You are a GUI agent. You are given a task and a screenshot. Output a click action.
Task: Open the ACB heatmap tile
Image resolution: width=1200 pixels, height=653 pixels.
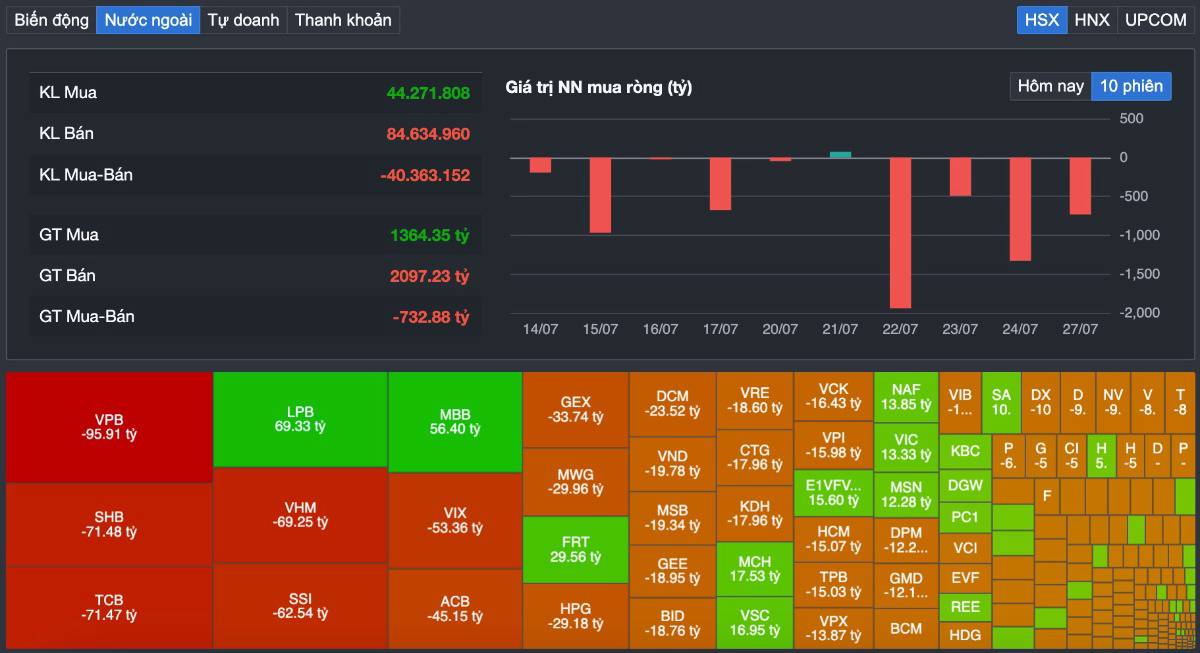[x=455, y=609]
